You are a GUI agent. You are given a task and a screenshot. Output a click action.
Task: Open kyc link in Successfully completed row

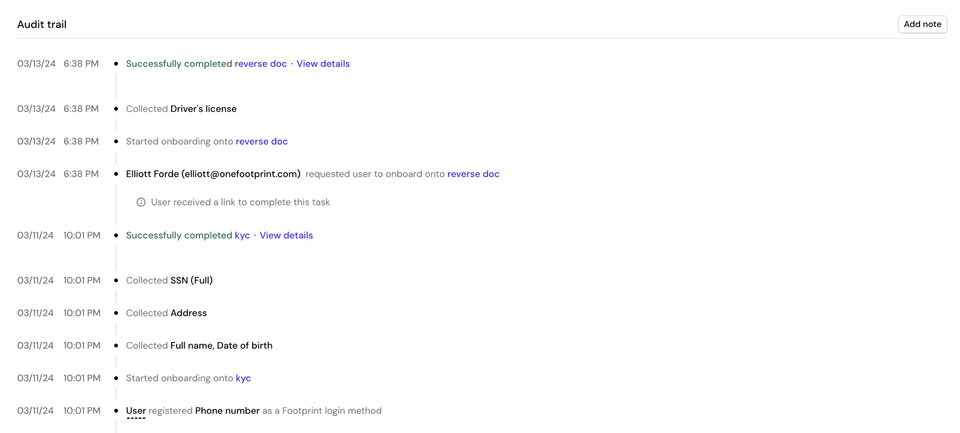point(242,236)
